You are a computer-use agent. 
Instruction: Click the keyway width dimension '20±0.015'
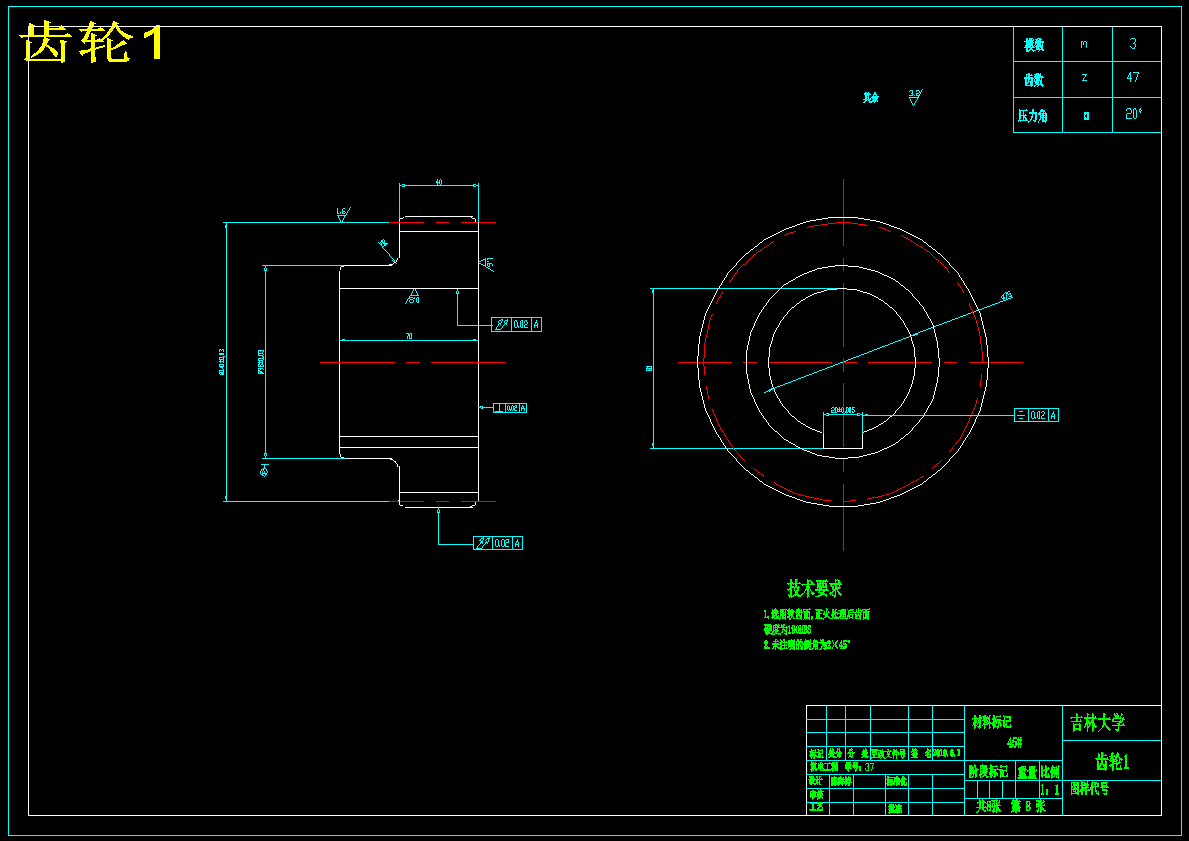coord(842,410)
